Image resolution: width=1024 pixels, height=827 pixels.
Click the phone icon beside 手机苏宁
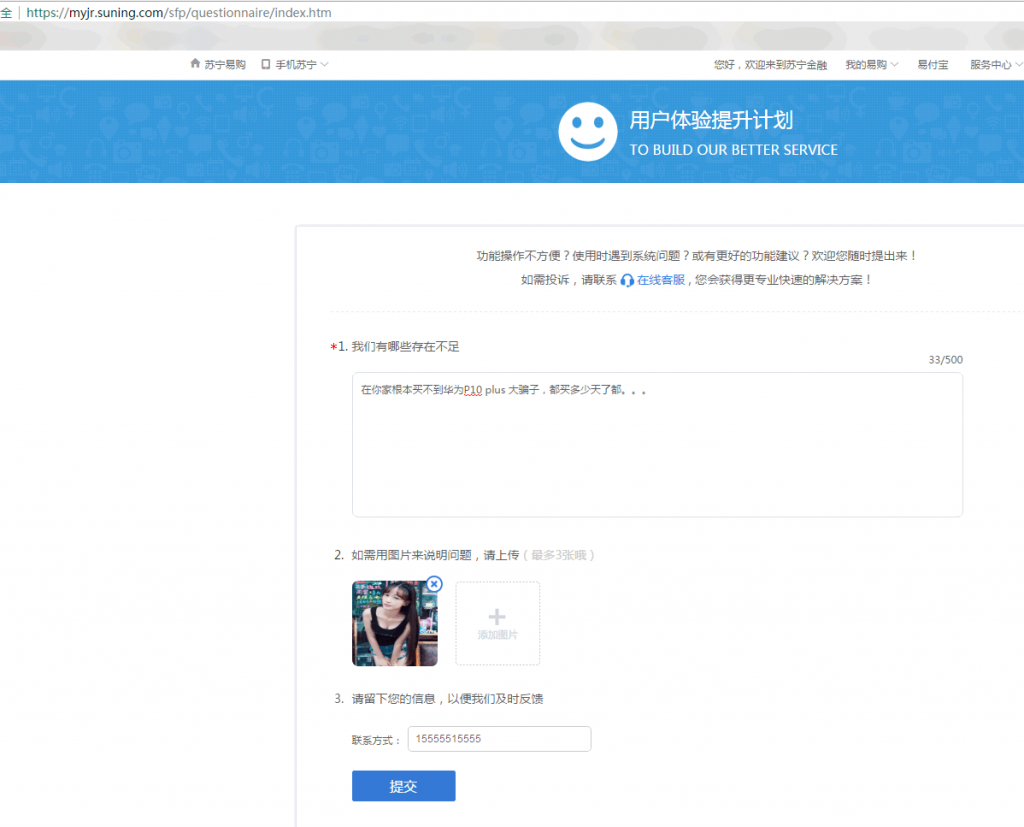coord(266,64)
